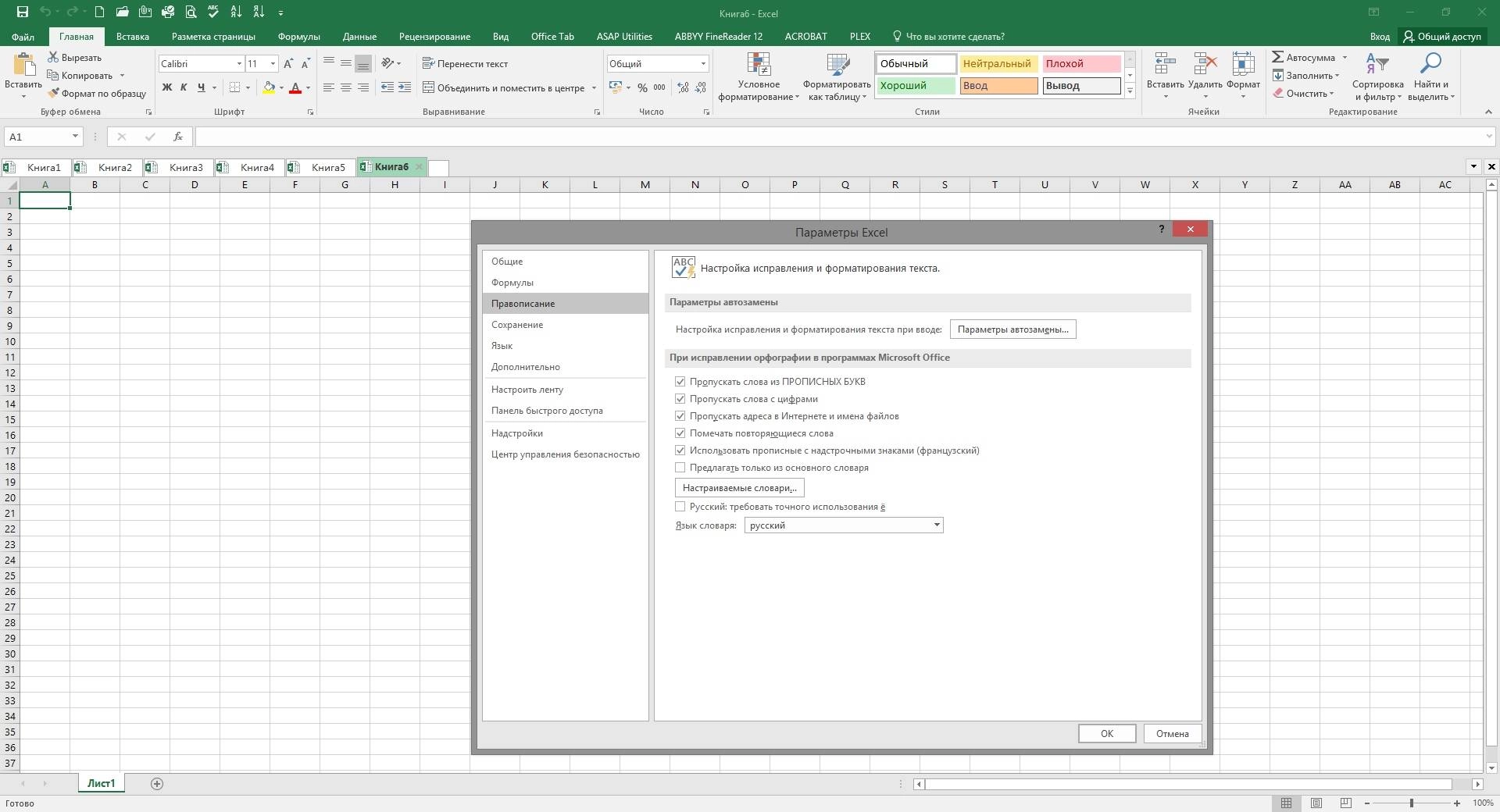Click the Save icon in quick access toolbar
Screen dimensions: 1500x812
point(22,12)
